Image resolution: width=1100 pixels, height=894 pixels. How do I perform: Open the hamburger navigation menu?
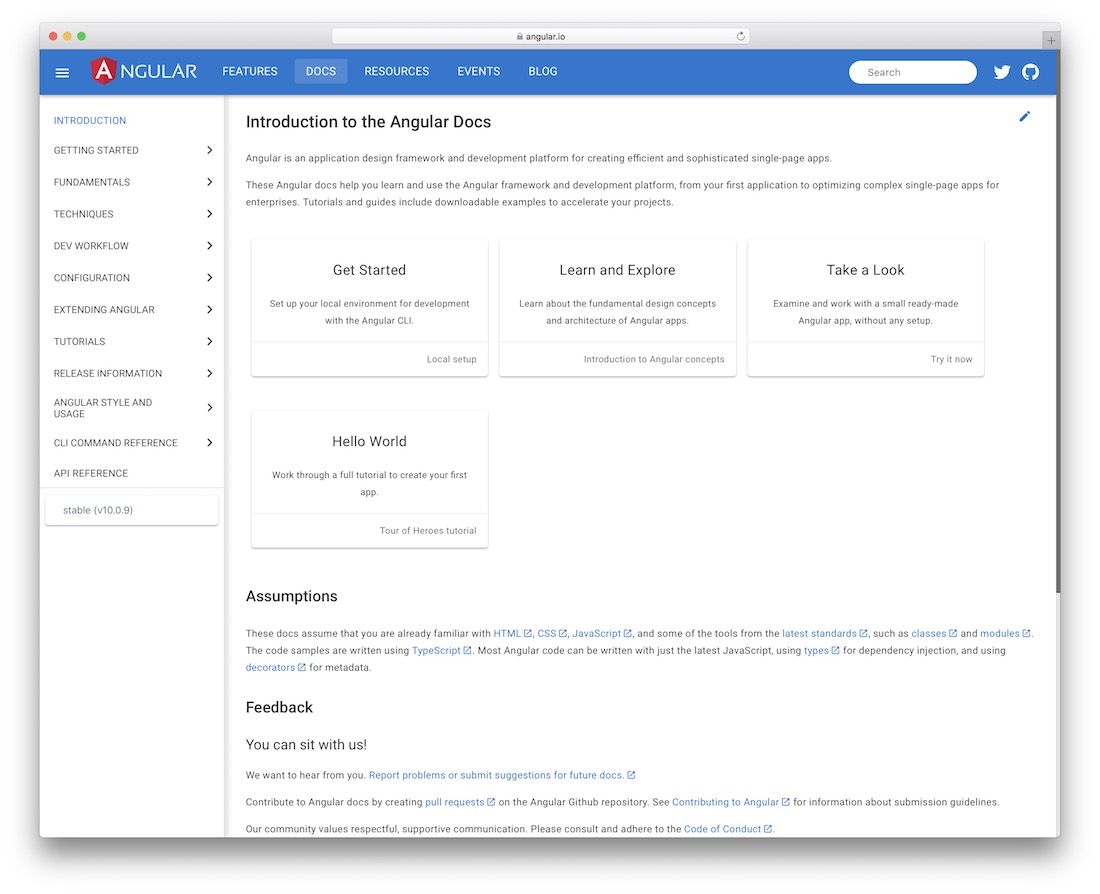point(62,72)
